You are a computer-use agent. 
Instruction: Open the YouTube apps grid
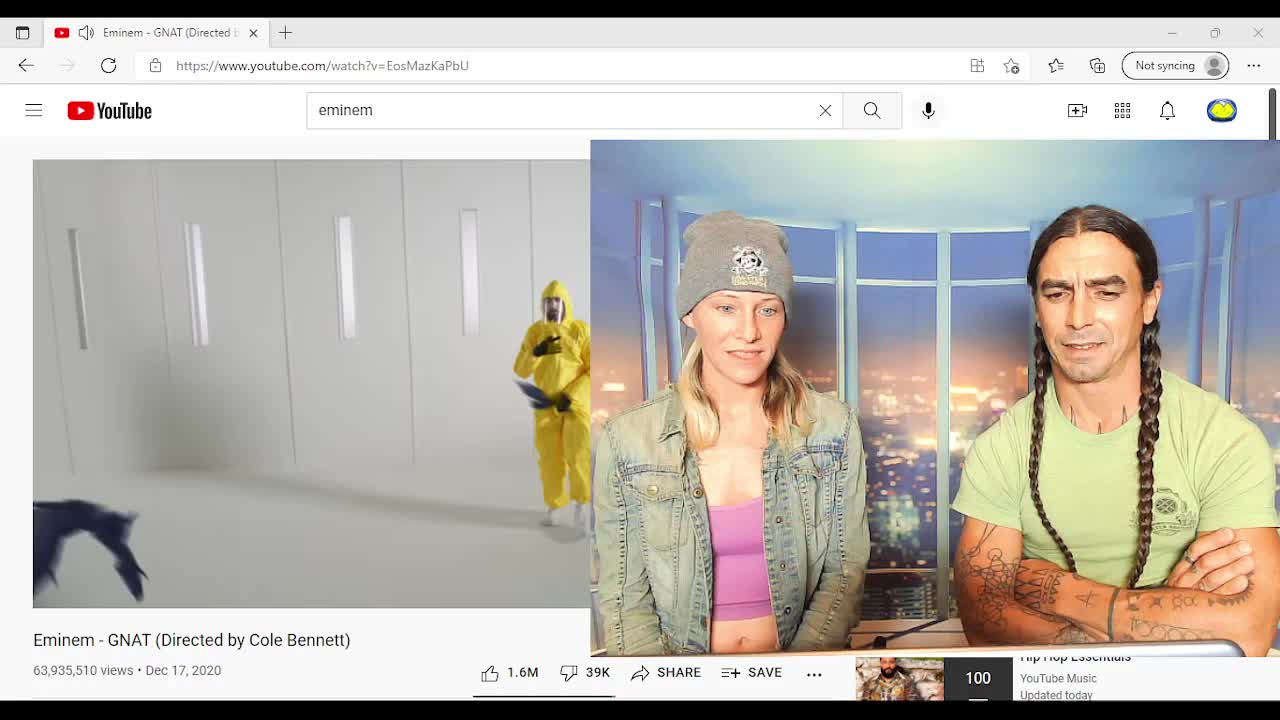click(1122, 111)
